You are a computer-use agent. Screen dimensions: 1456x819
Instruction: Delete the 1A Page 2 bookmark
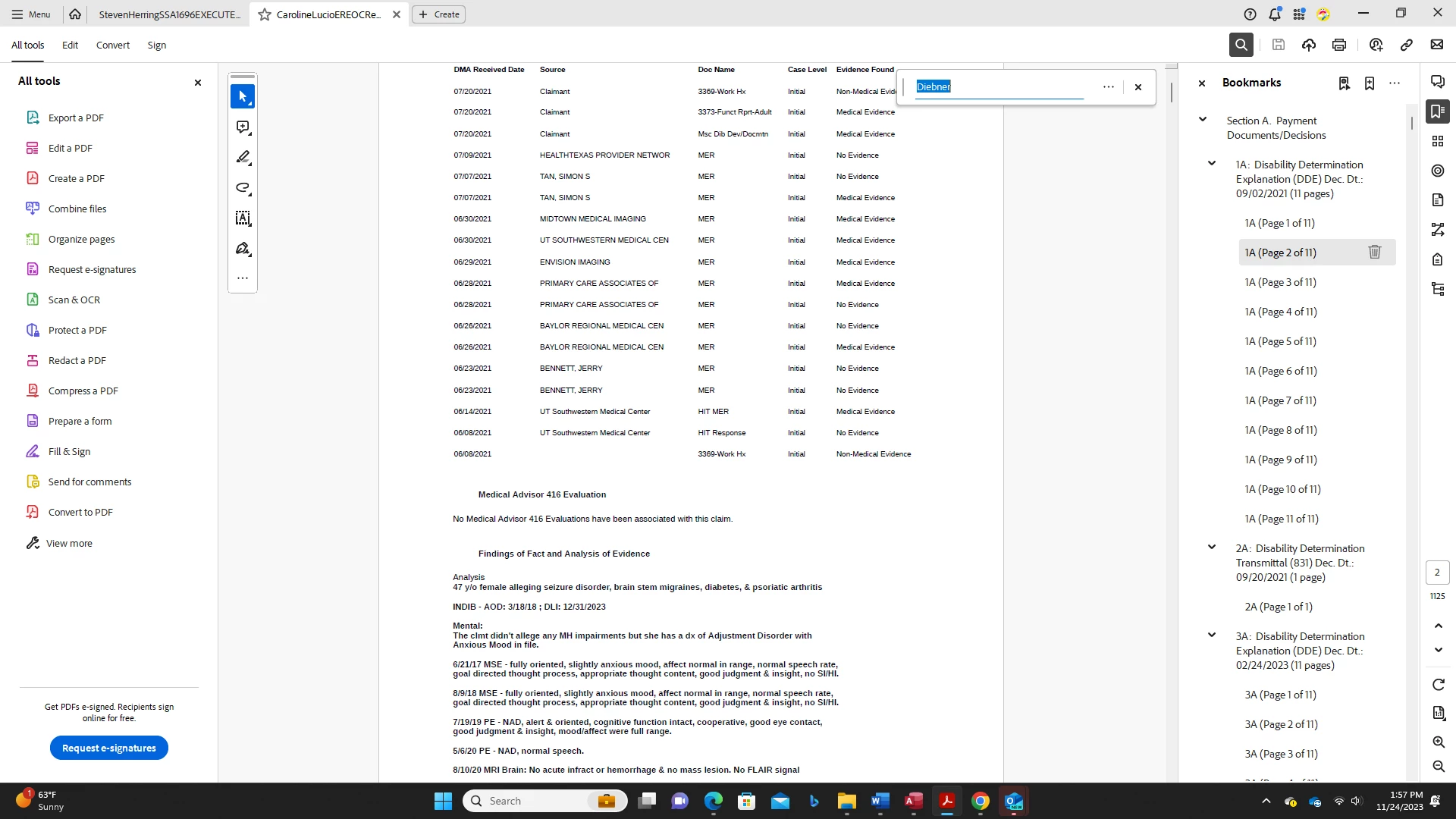(1374, 252)
